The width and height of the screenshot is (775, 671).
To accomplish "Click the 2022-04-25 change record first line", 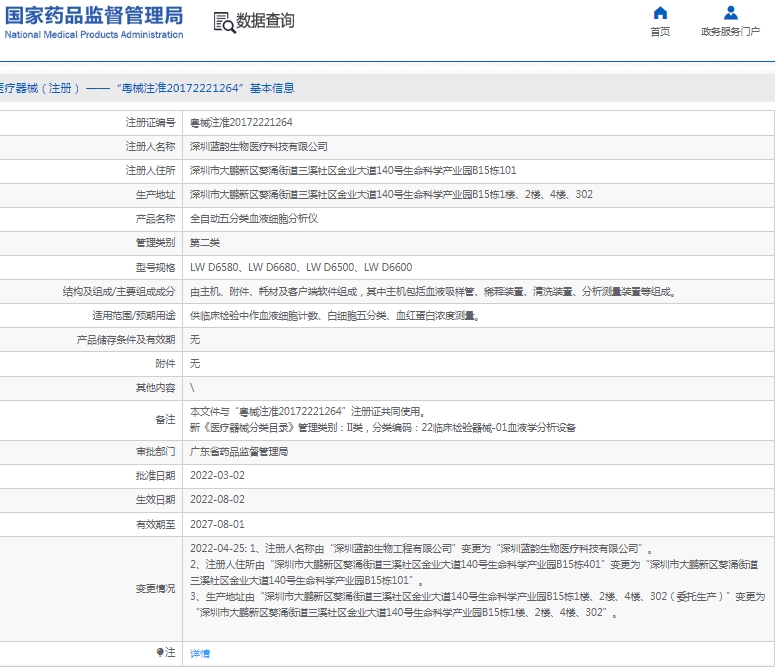I will pyautogui.click(x=422, y=549).
